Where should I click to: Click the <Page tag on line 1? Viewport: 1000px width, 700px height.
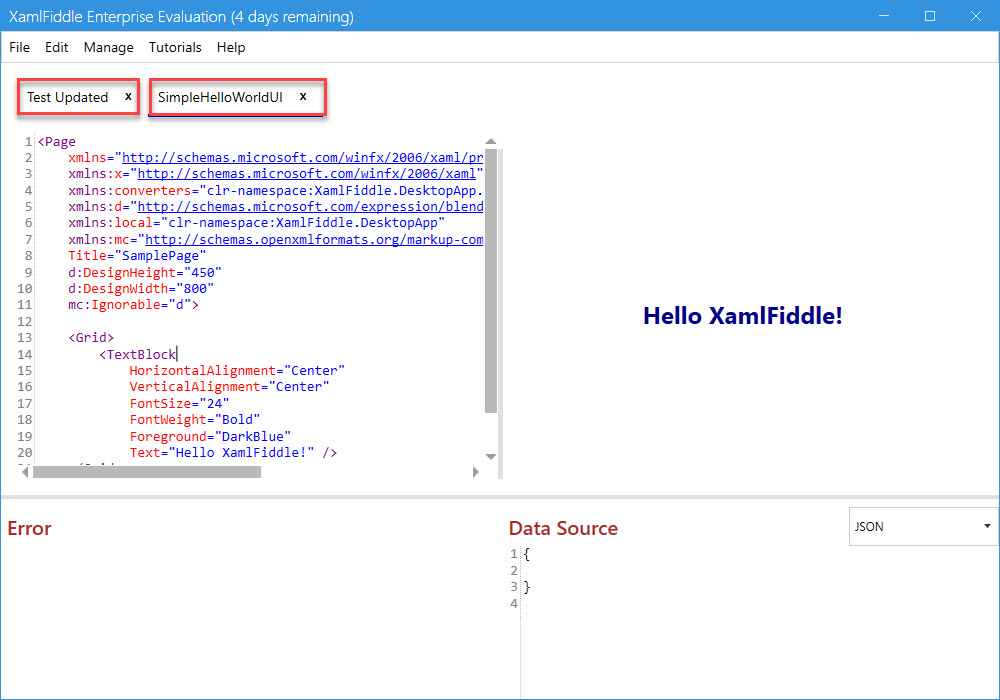point(57,141)
